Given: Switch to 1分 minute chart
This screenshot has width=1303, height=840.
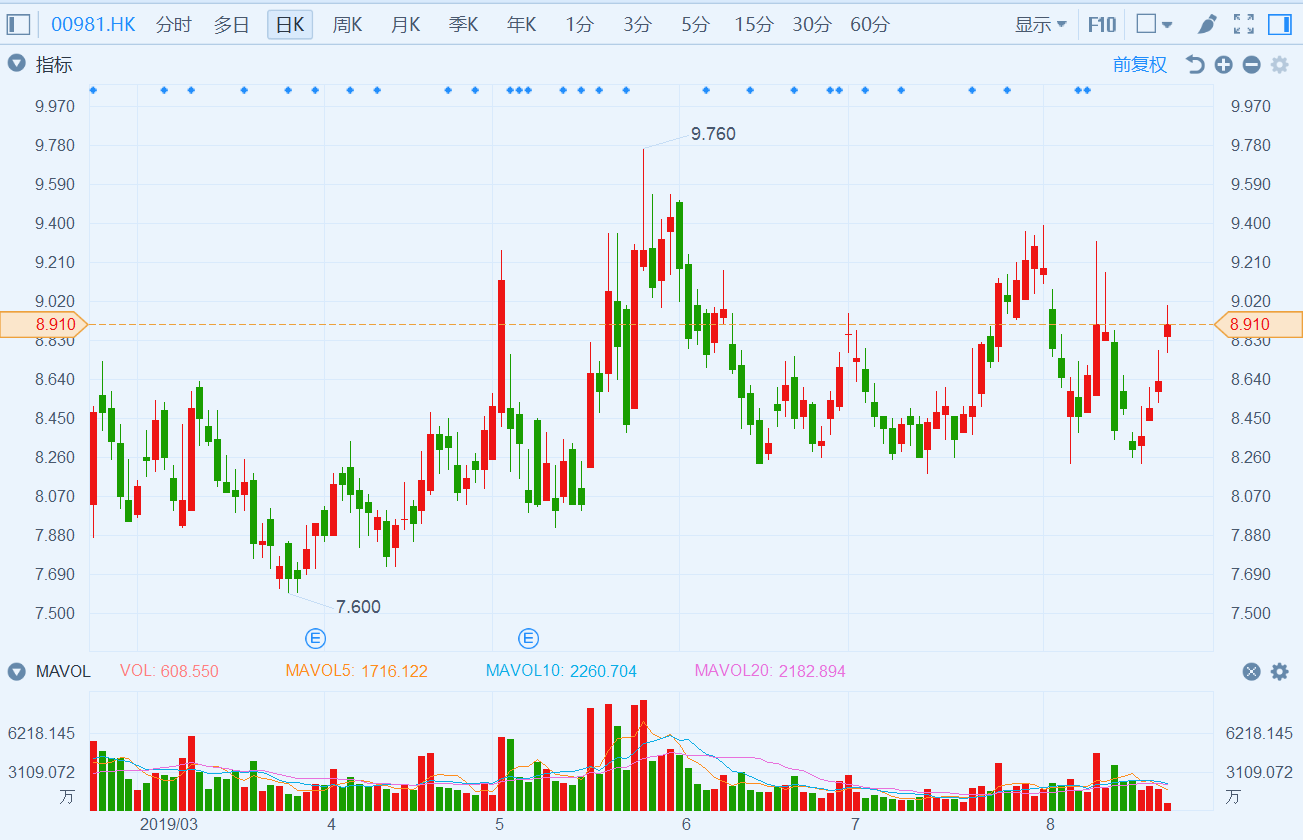Looking at the screenshot, I should (x=578, y=25).
